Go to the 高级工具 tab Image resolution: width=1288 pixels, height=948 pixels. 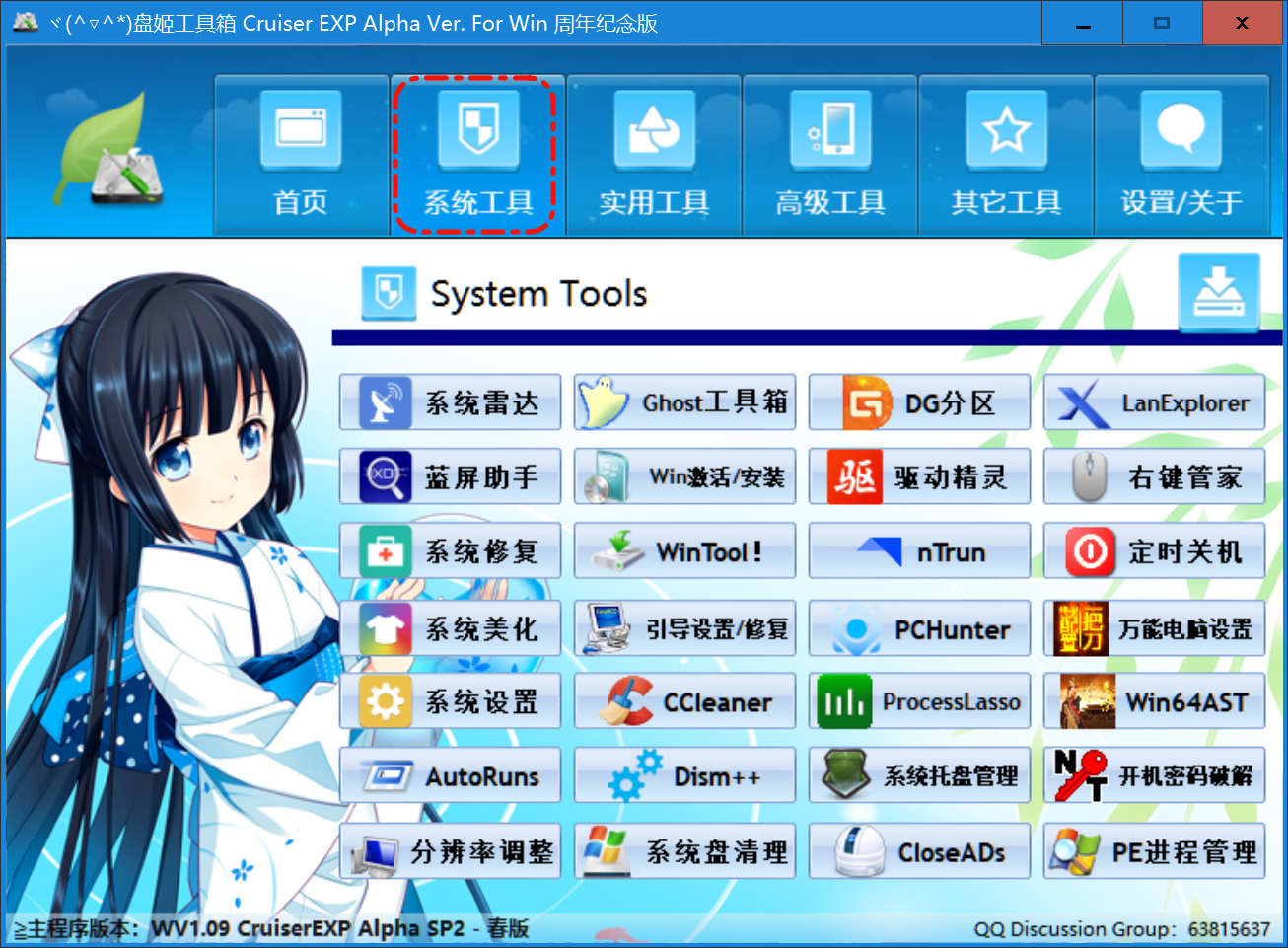click(x=830, y=156)
